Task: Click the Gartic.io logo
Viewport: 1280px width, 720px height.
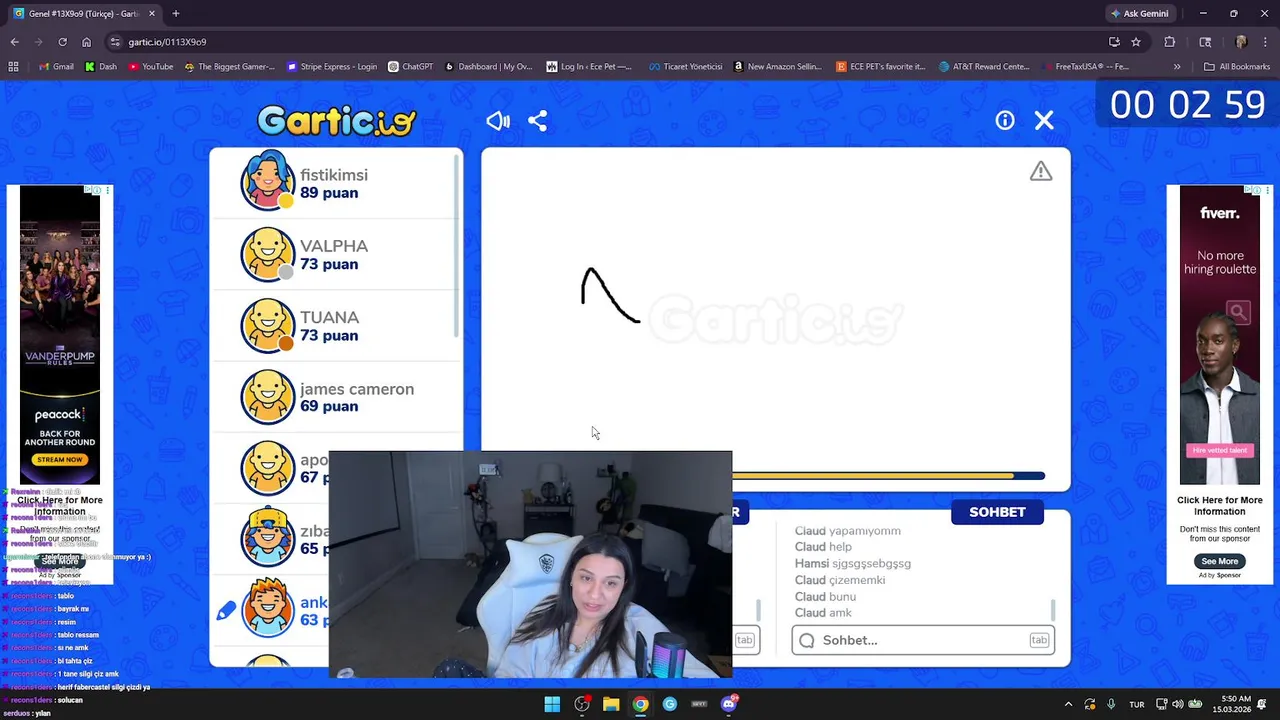Action: (x=336, y=121)
